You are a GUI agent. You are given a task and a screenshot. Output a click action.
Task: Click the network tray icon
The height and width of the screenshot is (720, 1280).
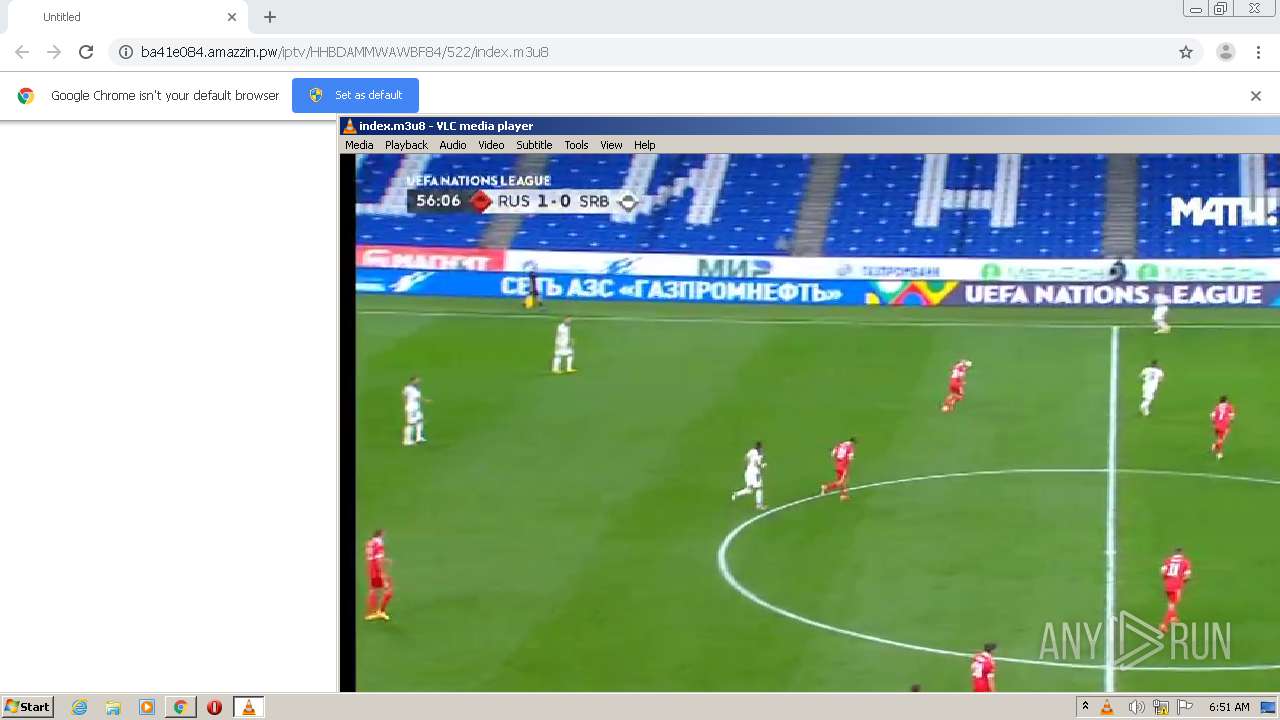pos(1161,707)
